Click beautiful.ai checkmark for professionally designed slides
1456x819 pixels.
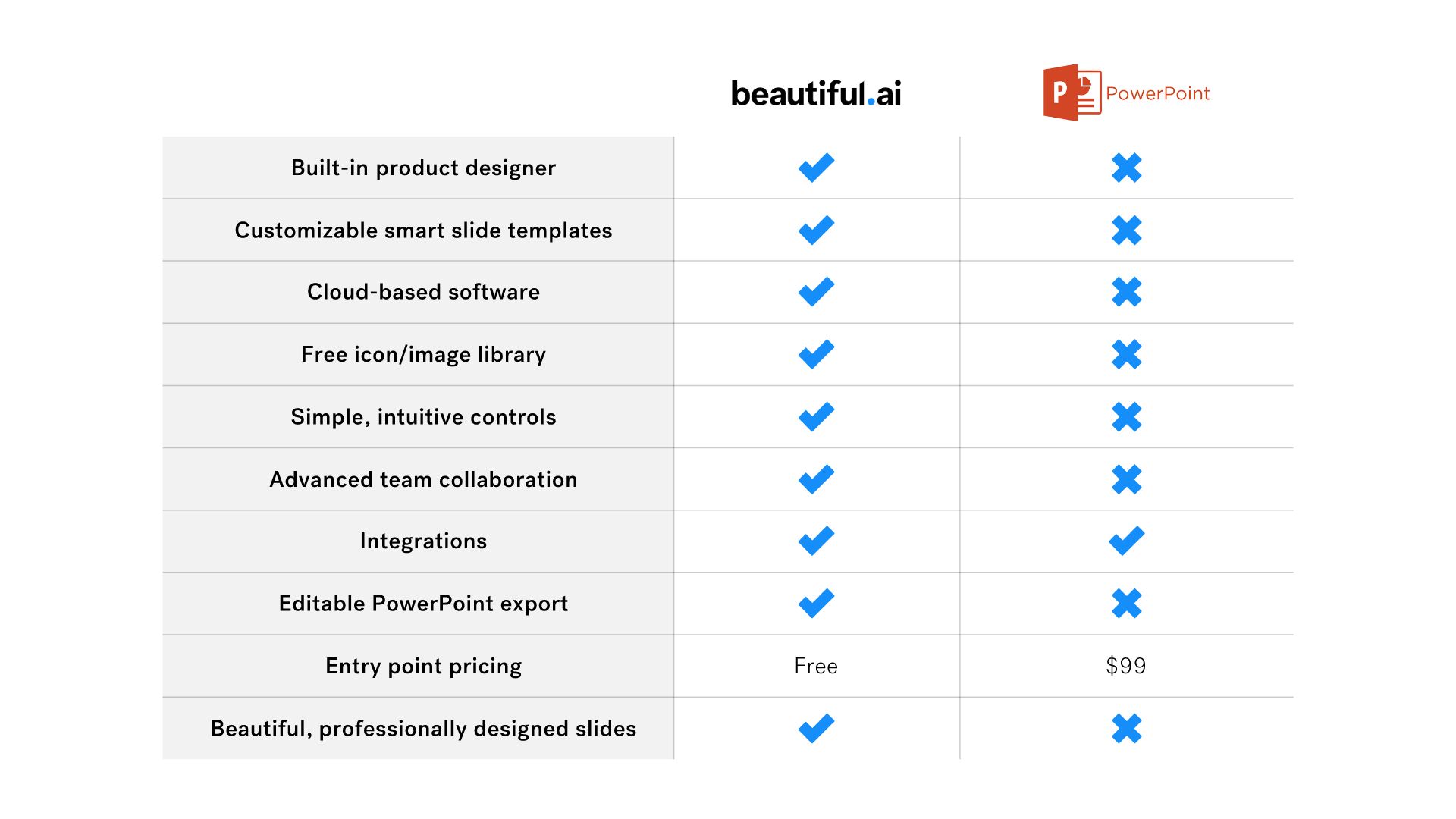[816, 728]
